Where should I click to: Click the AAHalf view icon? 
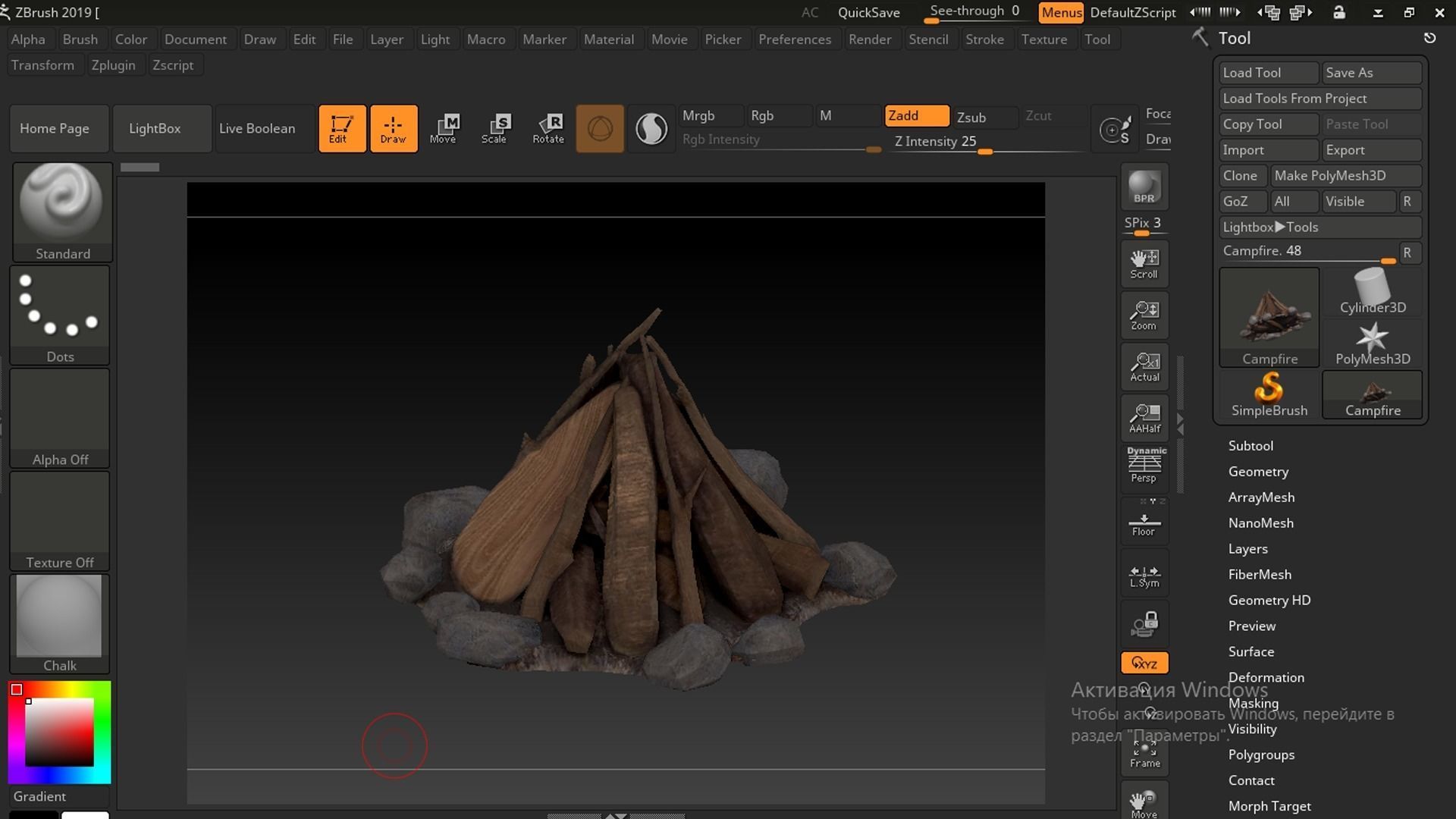tap(1144, 418)
